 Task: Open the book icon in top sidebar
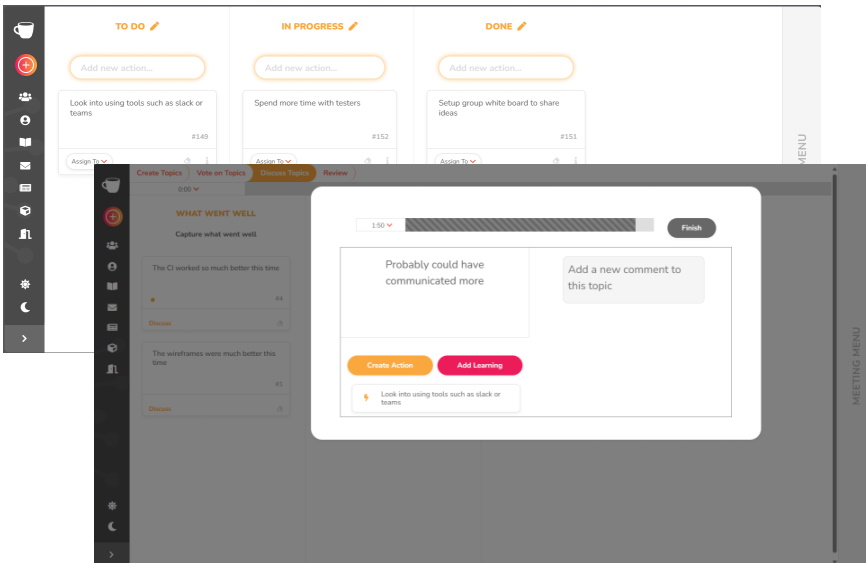[25, 143]
